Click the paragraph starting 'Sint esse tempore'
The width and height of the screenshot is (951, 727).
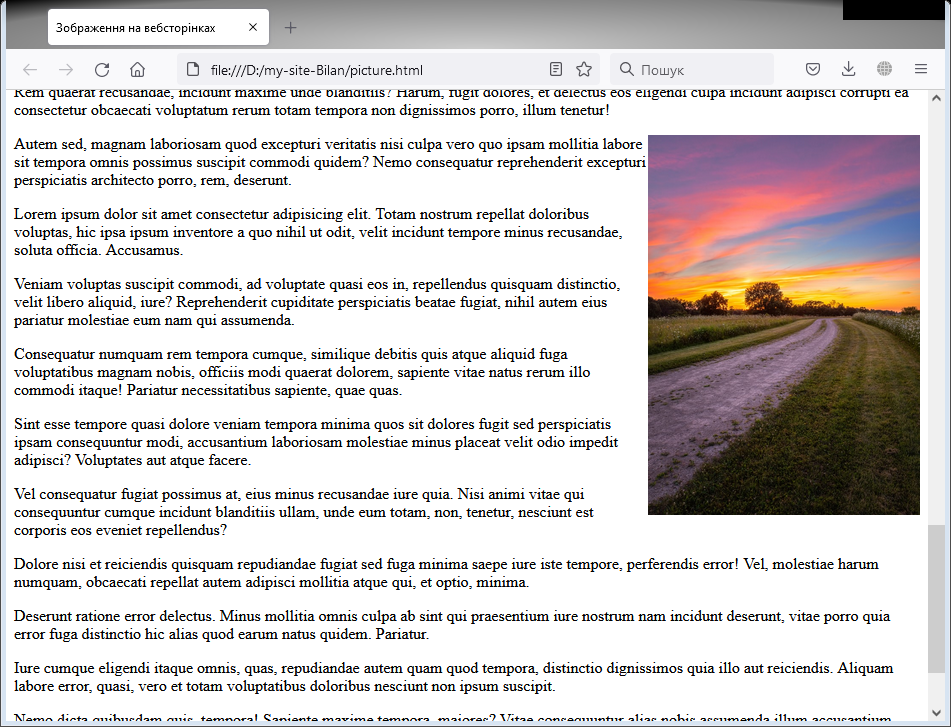click(x=316, y=442)
